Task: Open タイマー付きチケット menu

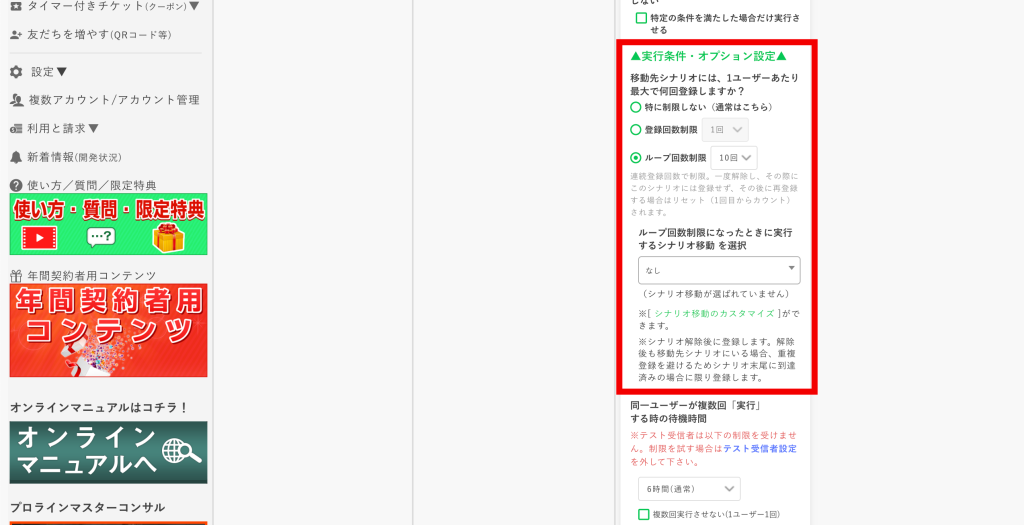Action: coord(113,7)
